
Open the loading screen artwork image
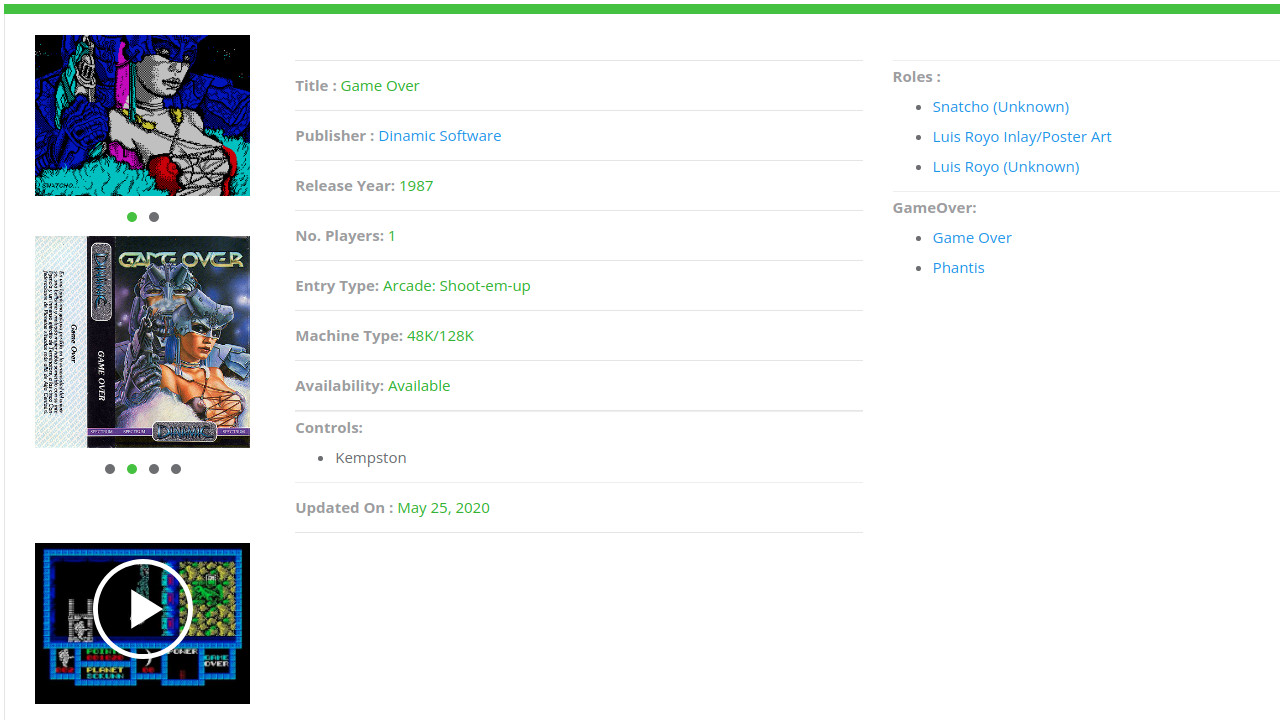coord(142,115)
